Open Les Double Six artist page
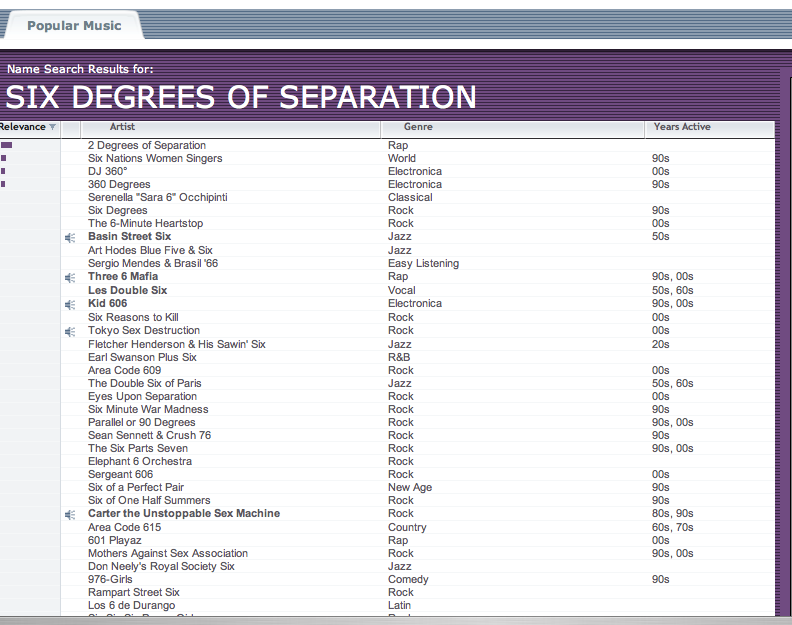Viewport: 792px width, 625px height. point(127,290)
